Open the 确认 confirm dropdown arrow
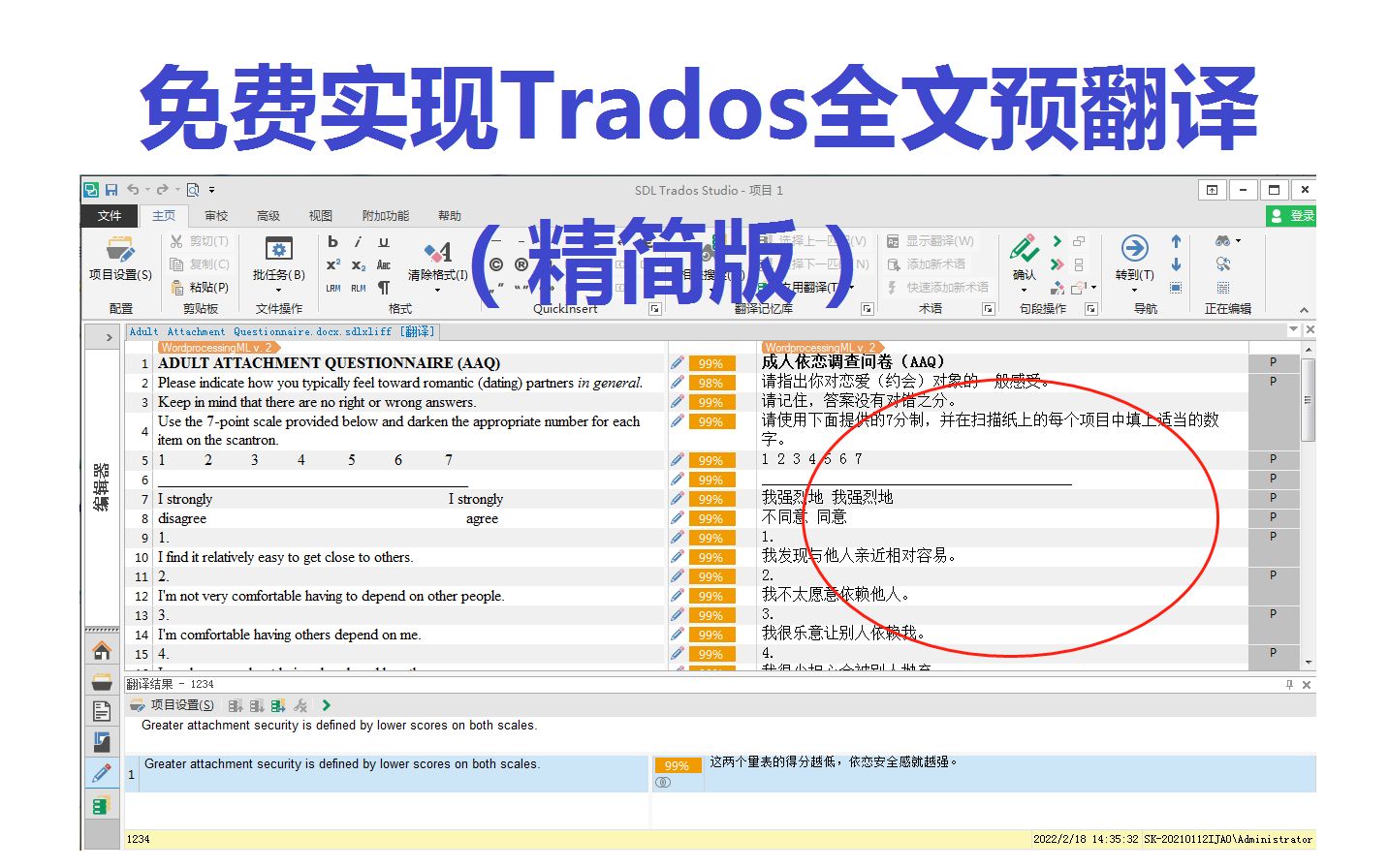Viewport: 1389px width, 868px height. [x=1024, y=289]
